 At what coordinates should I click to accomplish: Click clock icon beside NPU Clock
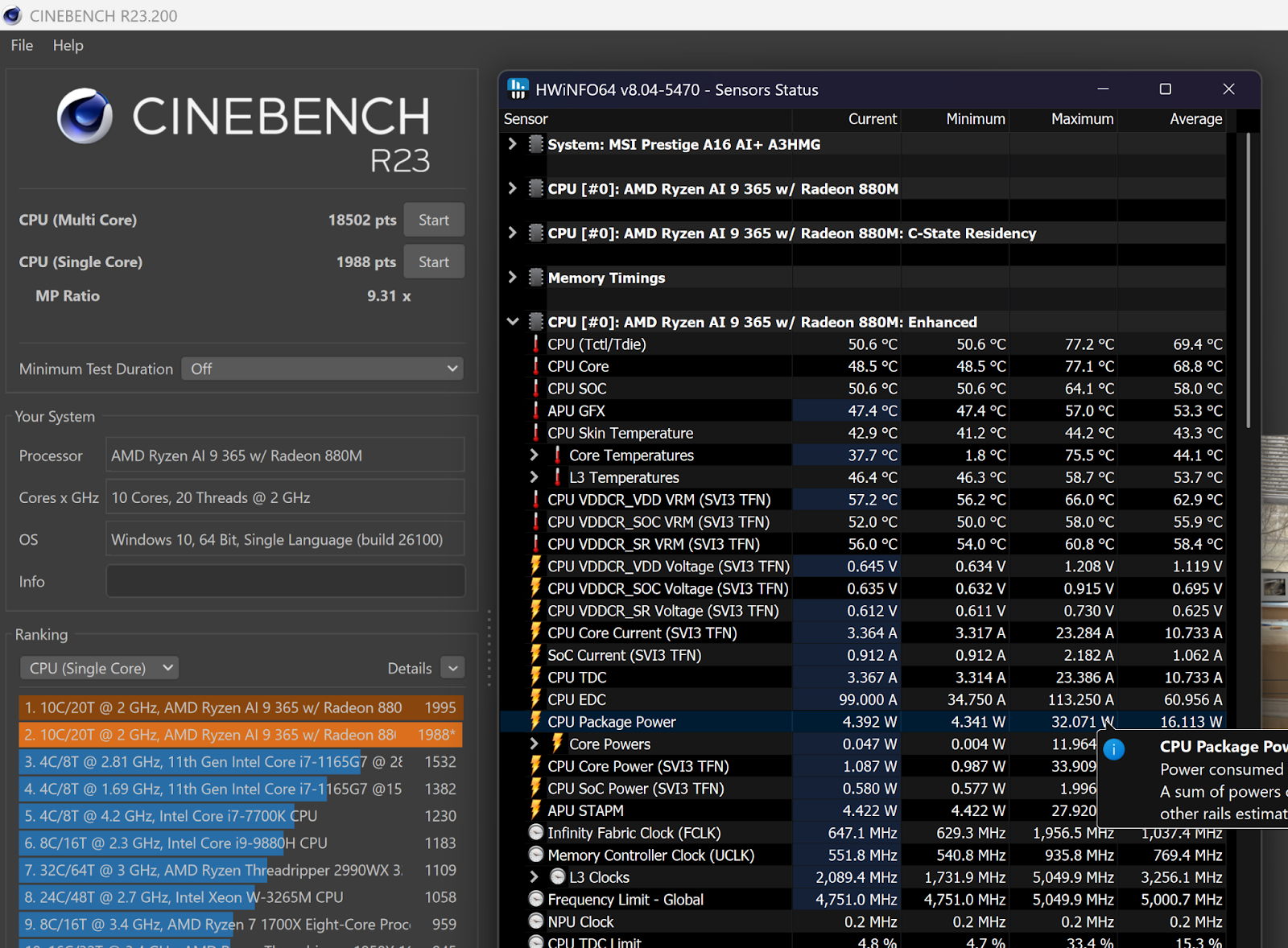[536, 921]
